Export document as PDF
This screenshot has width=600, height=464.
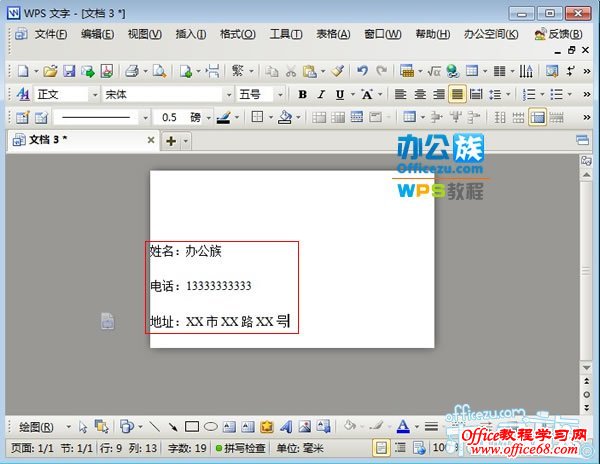107,71
